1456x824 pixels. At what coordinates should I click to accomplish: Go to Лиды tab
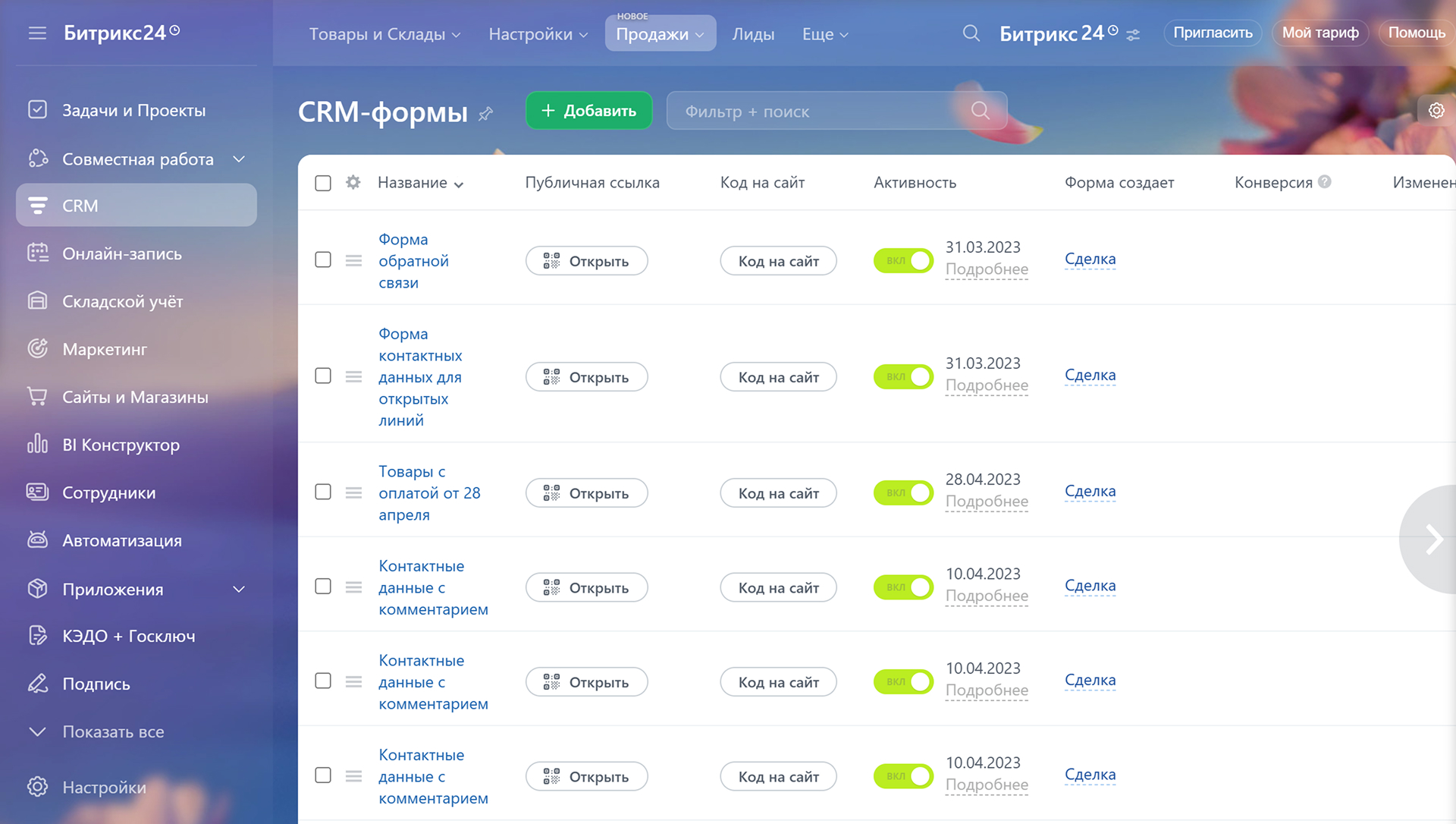753,34
